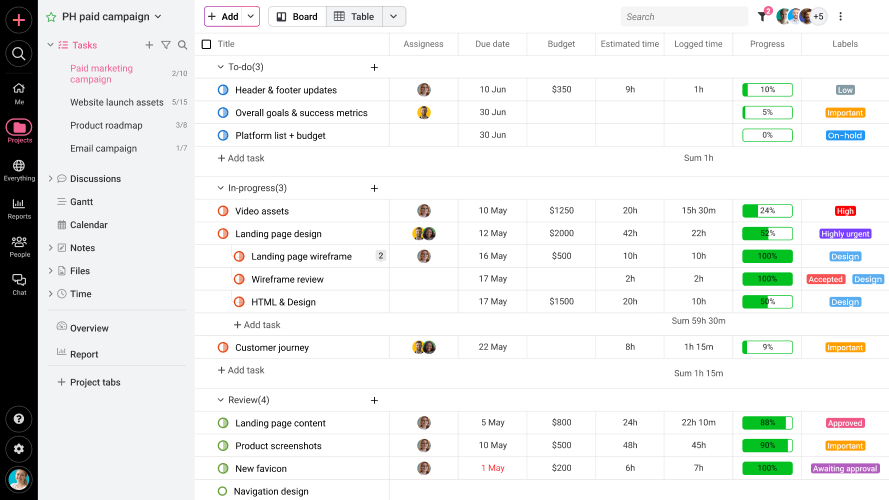The height and width of the screenshot is (500, 889).
Task: Go to People in the left sidebar
Action: [18, 246]
